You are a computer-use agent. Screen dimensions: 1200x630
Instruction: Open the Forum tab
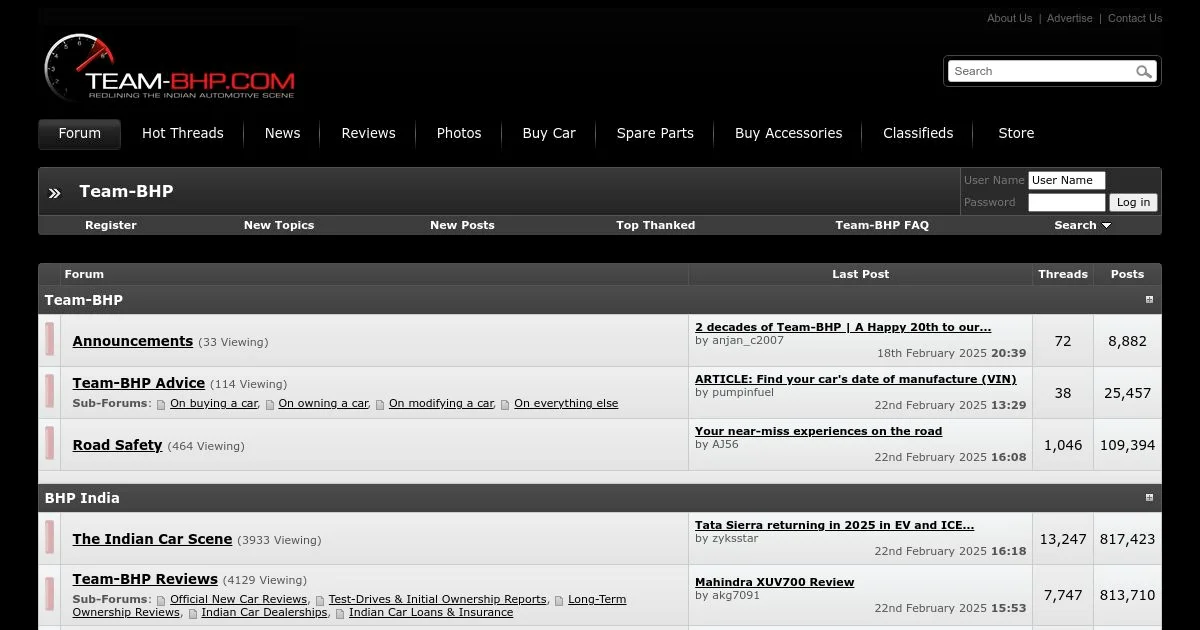click(x=80, y=134)
